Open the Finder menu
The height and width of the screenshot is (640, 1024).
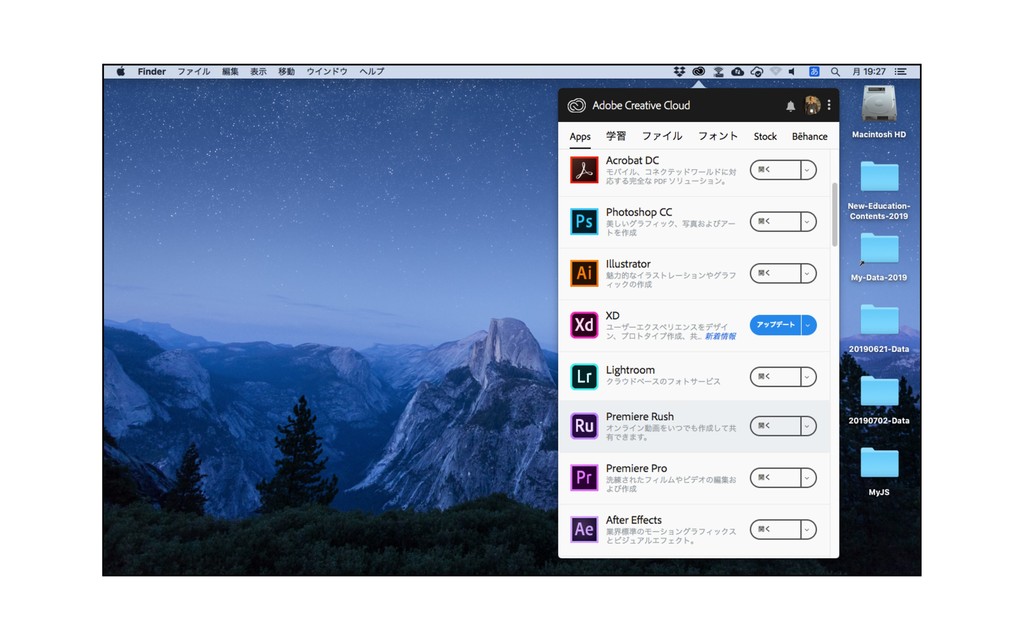click(152, 71)
